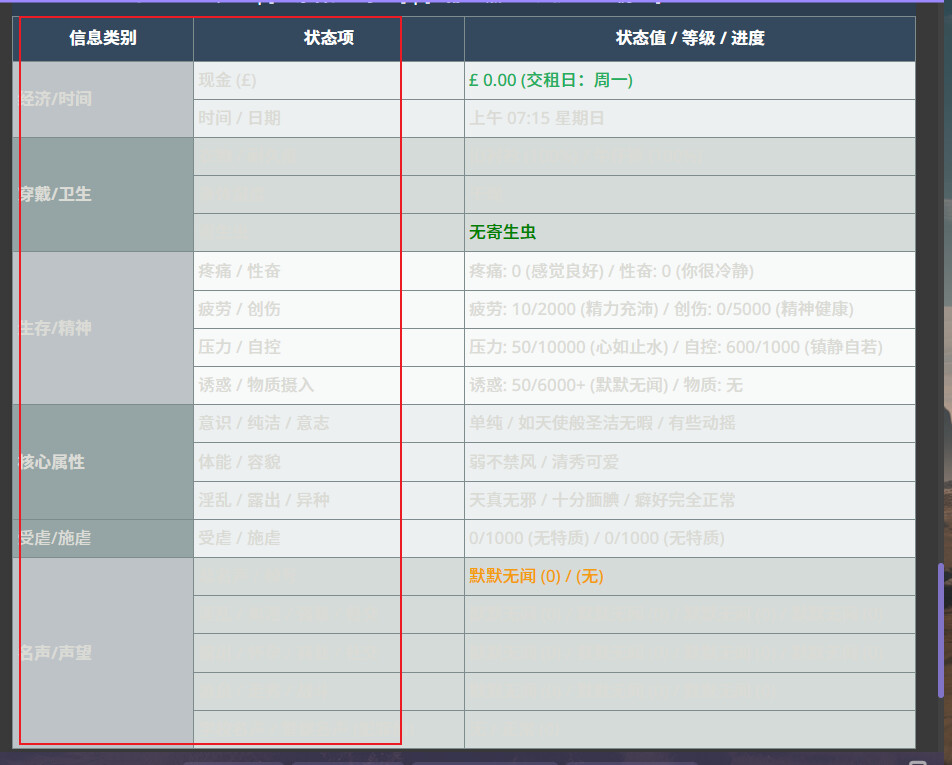Click the orange 默默无闻 (0) / (无) value
The image size is (952, 765).
536,576
